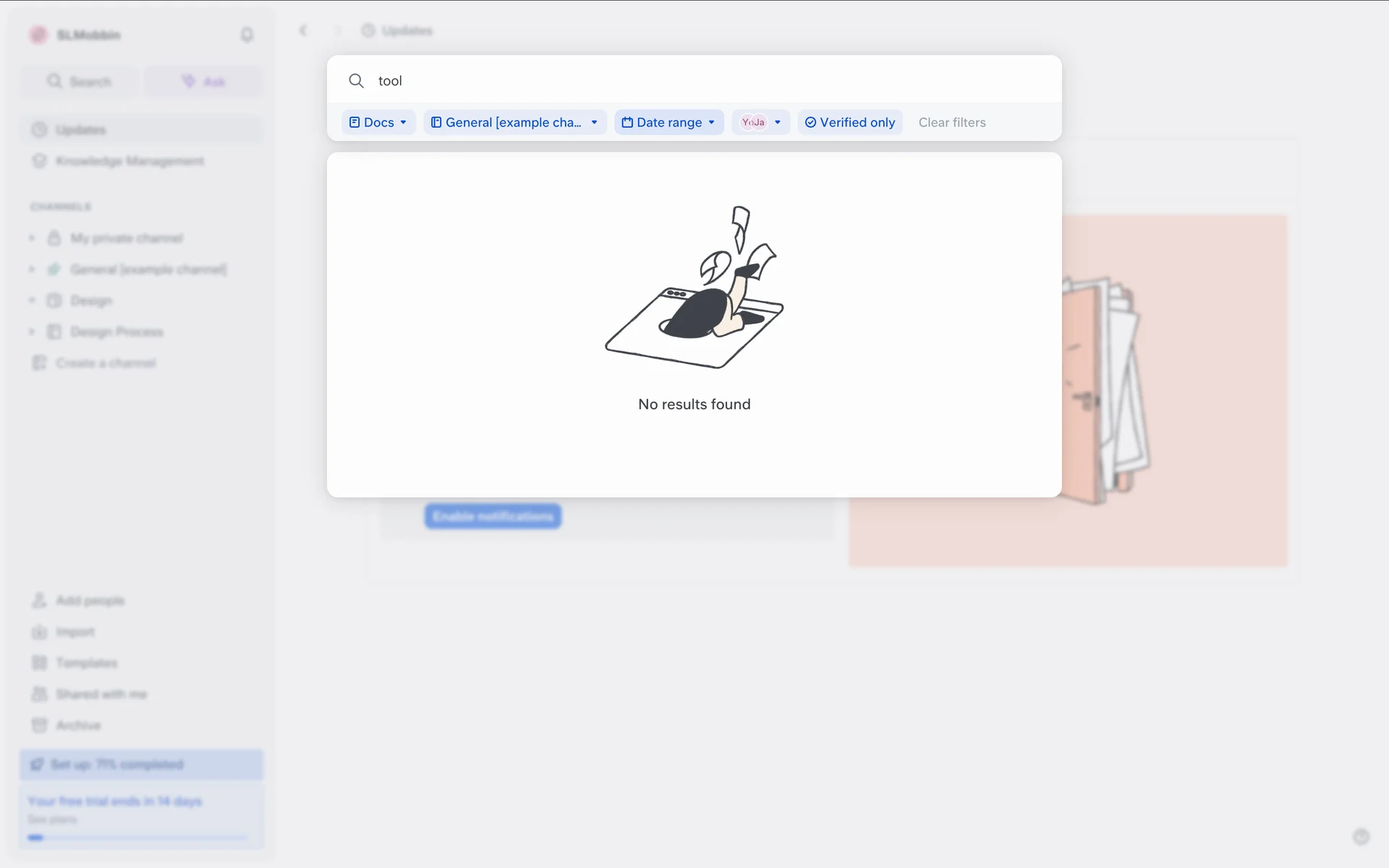Click the notification bell icon
Screen dimensions: 1389x868
247,35
